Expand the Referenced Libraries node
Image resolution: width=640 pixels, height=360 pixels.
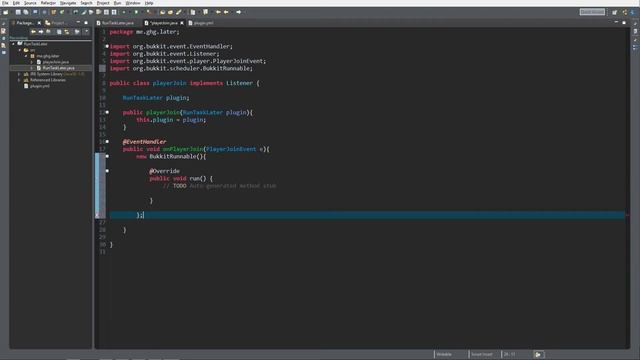click(x=19, y=80)
